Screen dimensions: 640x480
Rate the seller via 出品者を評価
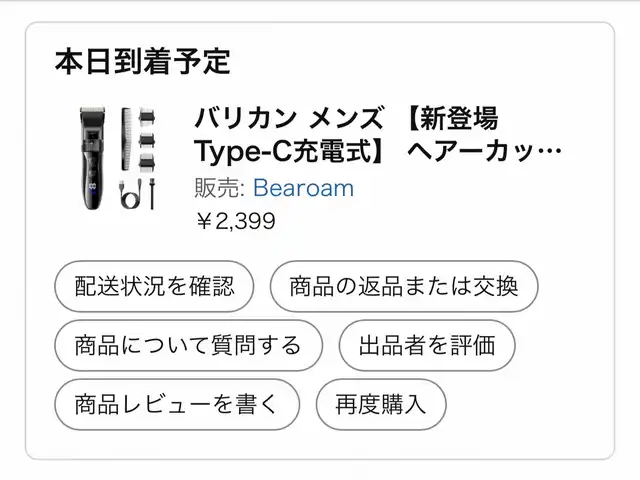[x=427, y=346]
